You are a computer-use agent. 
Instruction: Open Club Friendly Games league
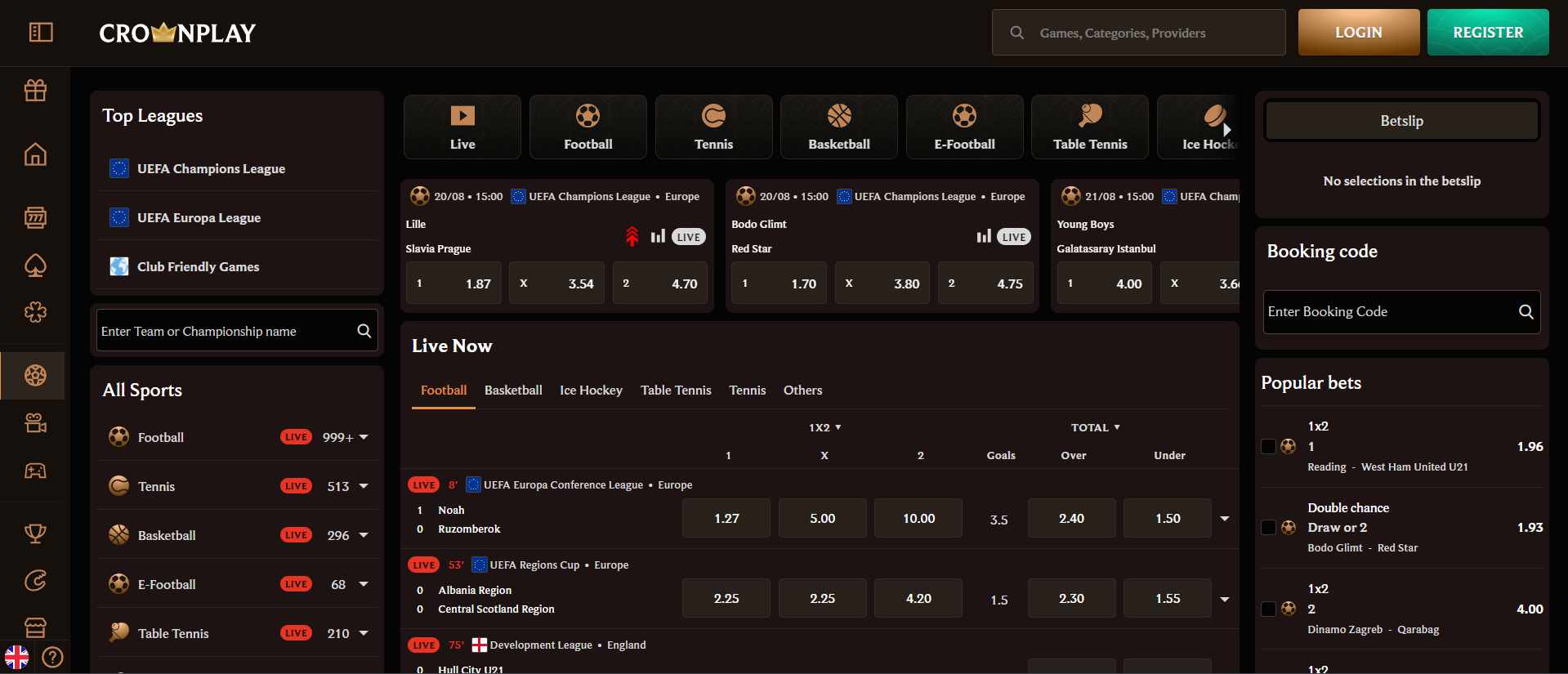point(237,266)
